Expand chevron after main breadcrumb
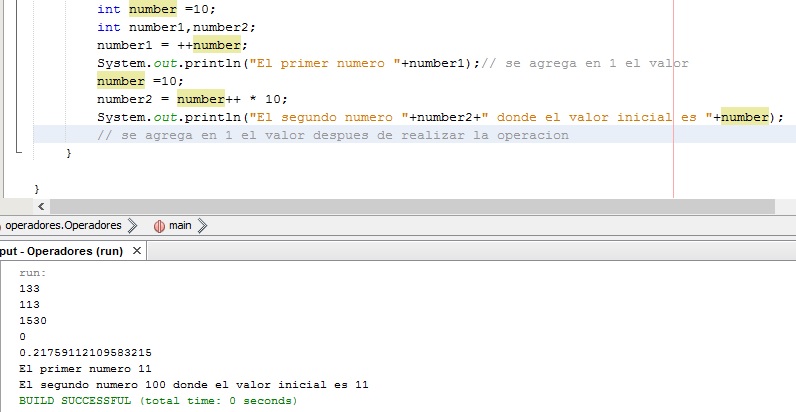 [x=201, y=225]
